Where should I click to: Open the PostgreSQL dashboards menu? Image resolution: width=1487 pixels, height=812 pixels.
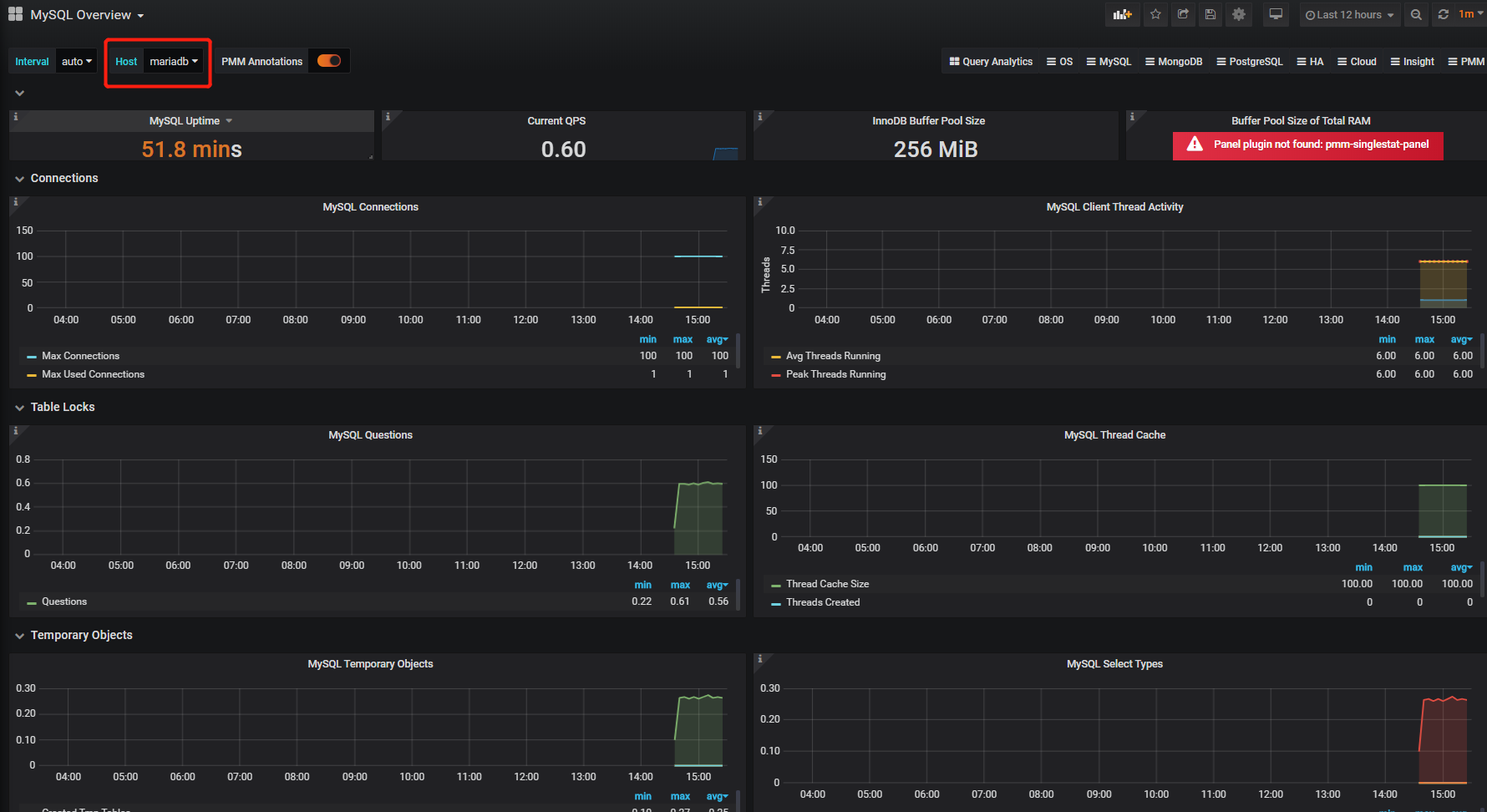(1249, 62)
